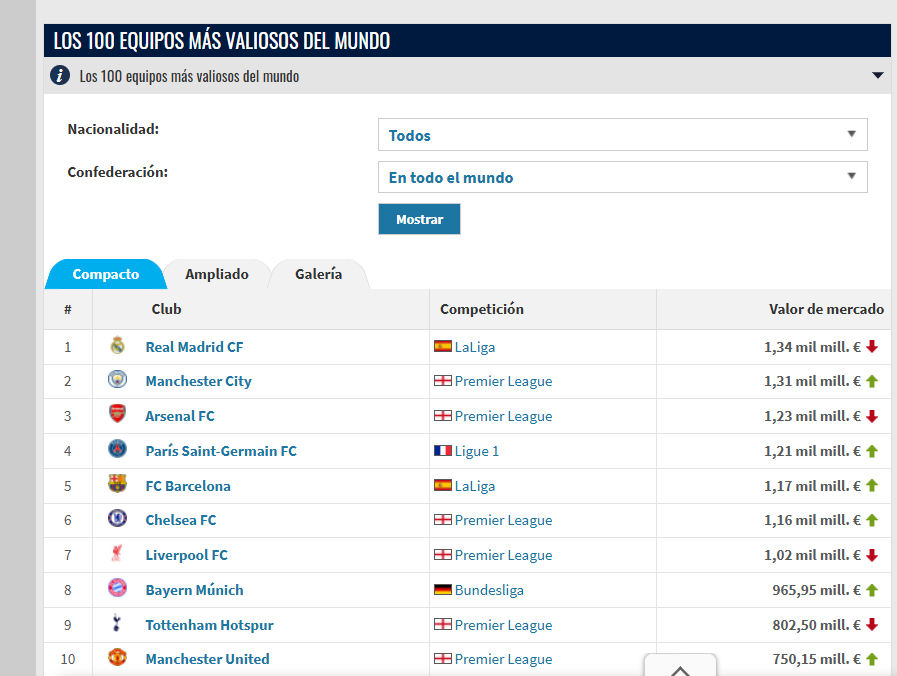Open the Manchester City club link

199,381
